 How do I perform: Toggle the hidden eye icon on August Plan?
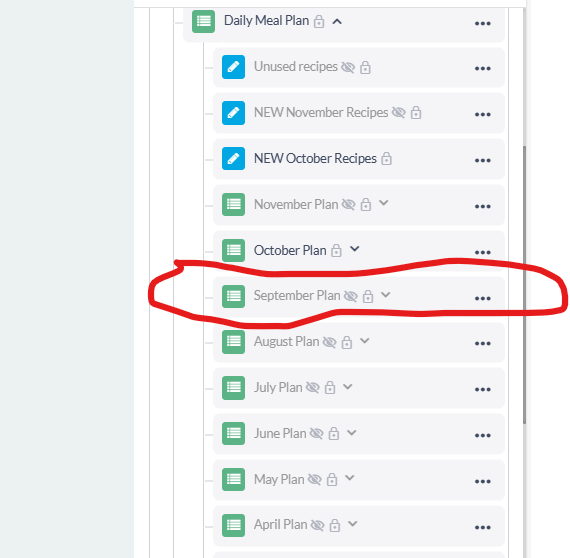pos(329,342)
